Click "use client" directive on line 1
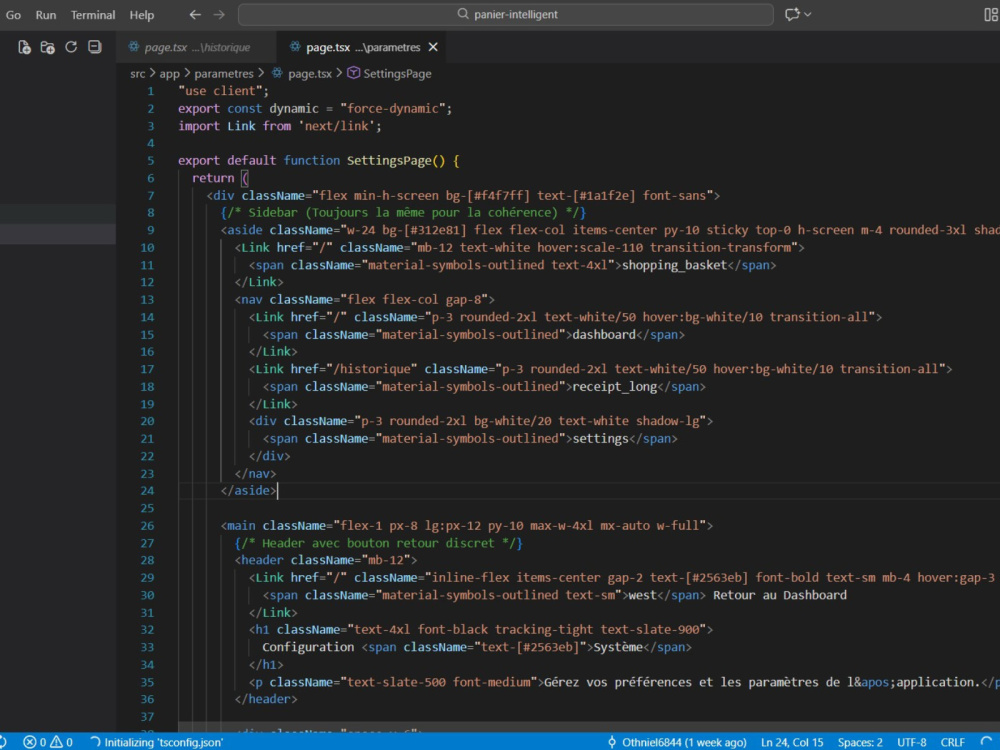1000x750 pixels. 220,91
